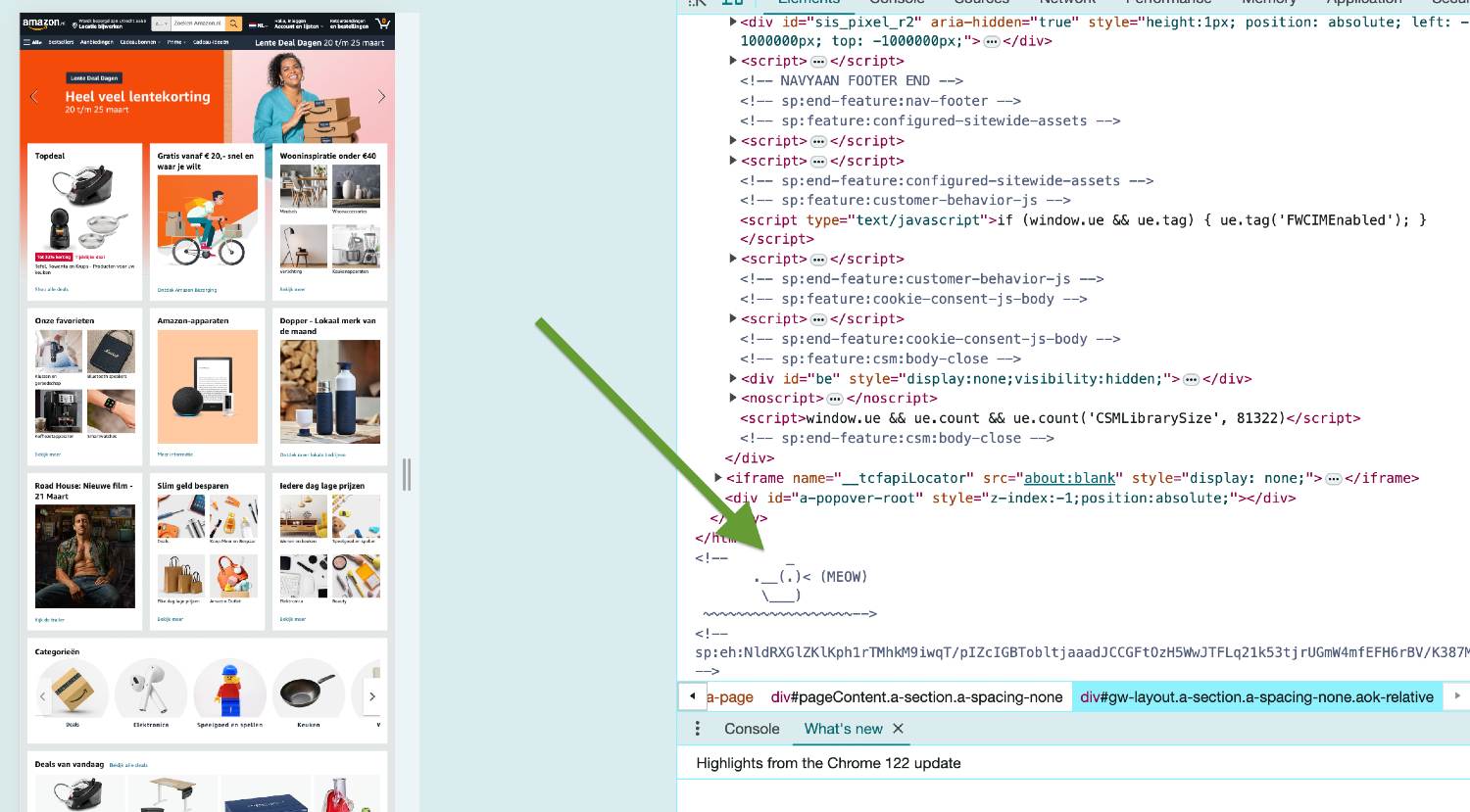The height and width of the screenshot is (812, 1470).
Task: Expand script node after cookie-consent-js-body comment
Action: click(x=733, y=318)
